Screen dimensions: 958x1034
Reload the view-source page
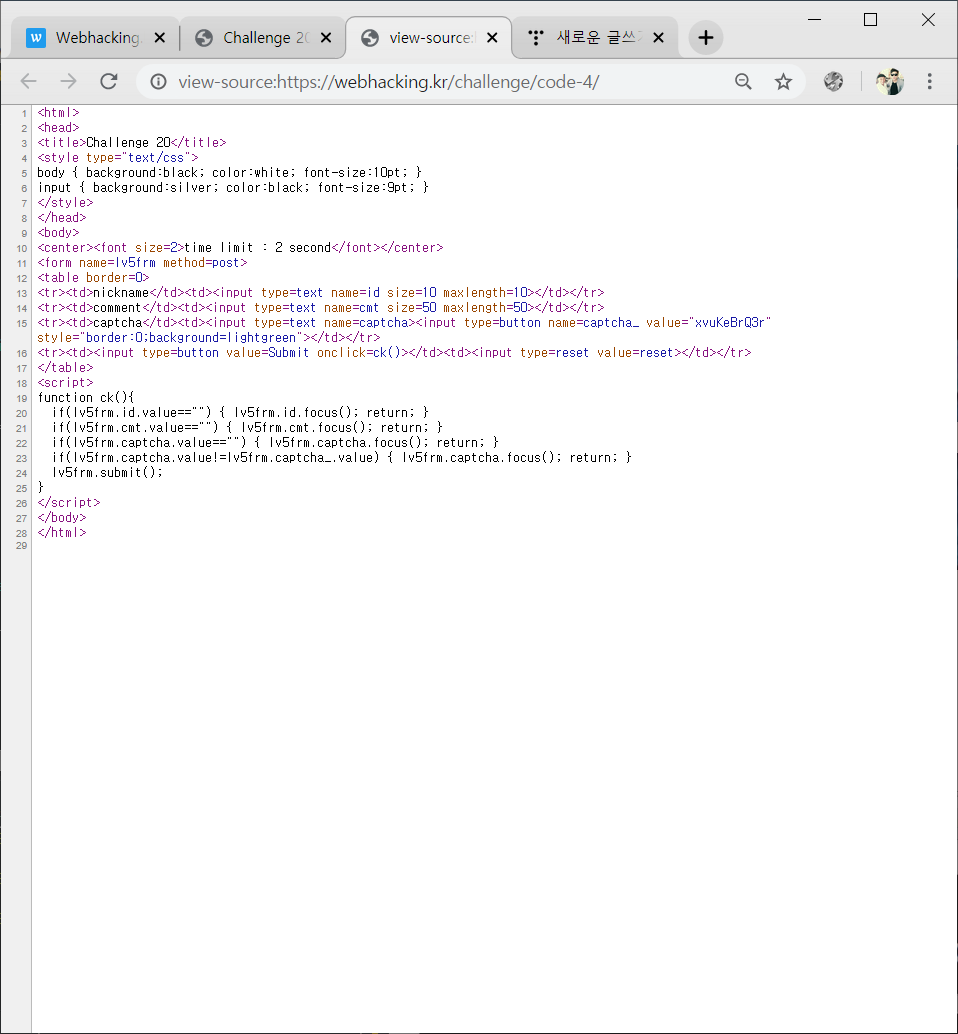click(109, 82)
